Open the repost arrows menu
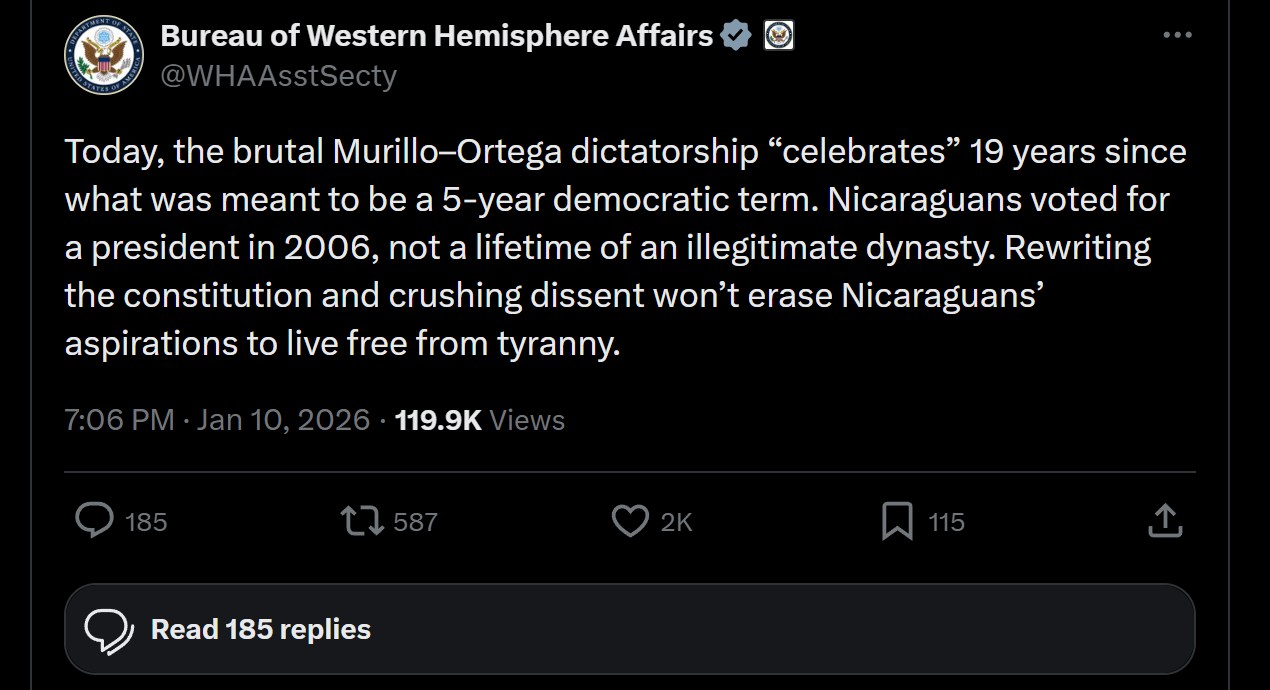Viewport: 1270px width, 690px height. [x=361, y=521]
